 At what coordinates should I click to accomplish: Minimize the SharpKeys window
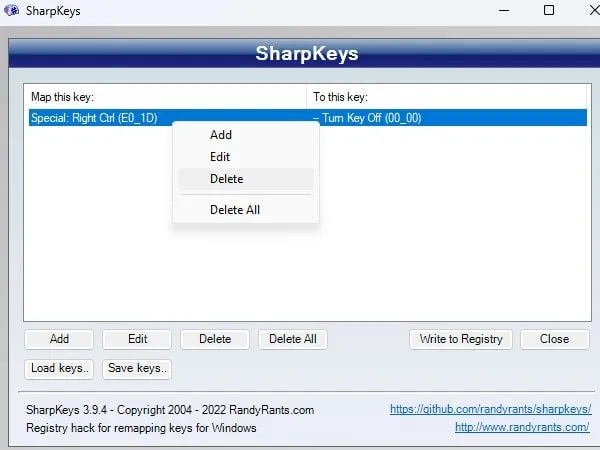coord(504,11)
